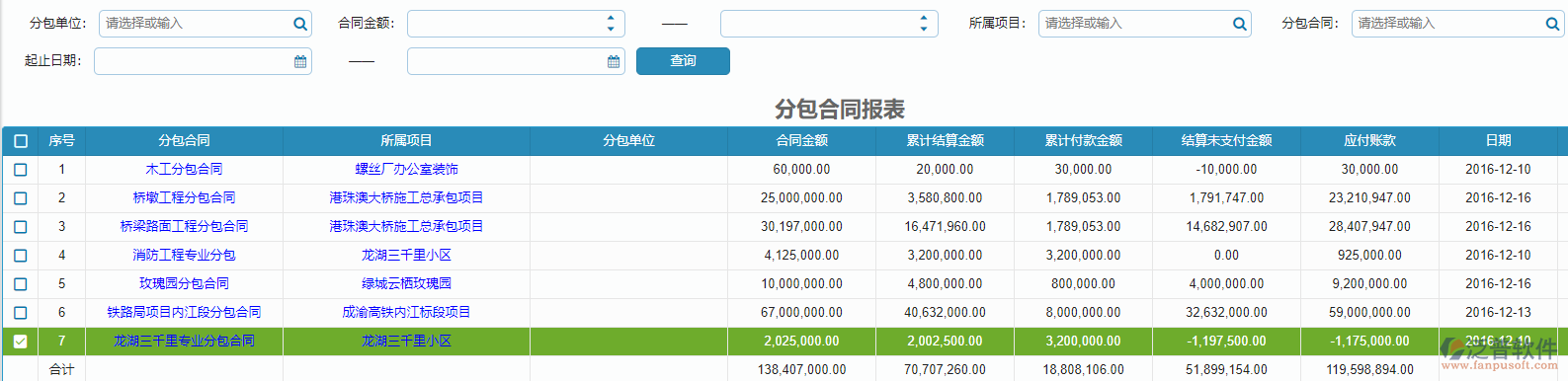Check the box for row 消防工程专业分包

21,256
